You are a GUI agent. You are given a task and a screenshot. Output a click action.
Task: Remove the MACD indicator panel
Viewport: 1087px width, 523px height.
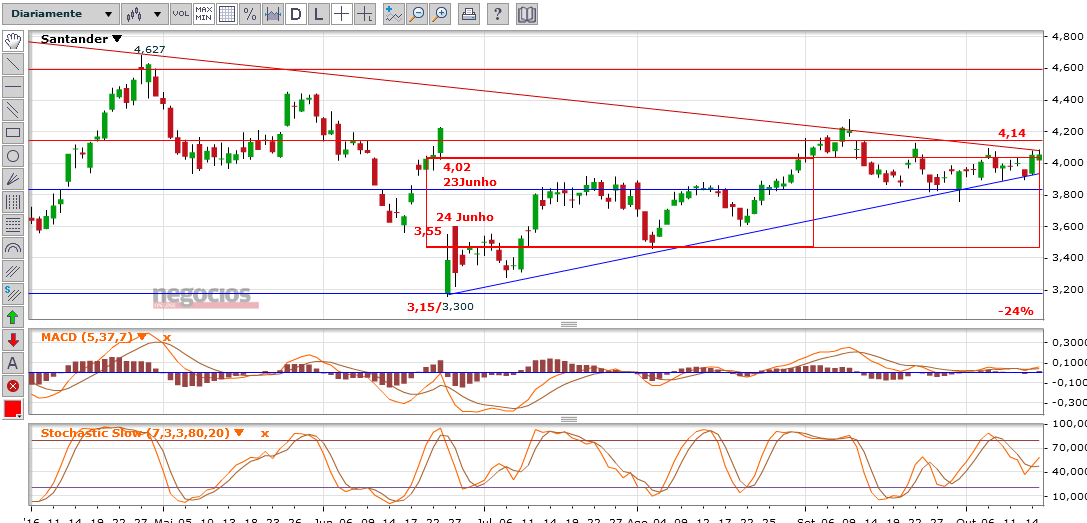point(166,338)
